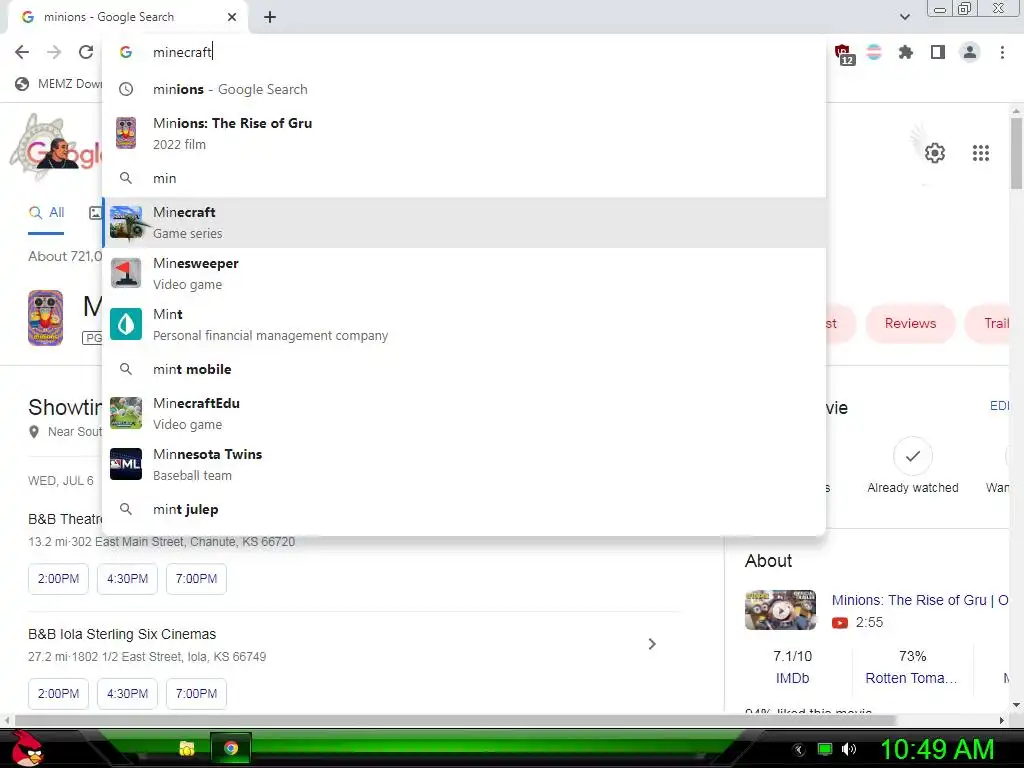Select the 2:00PM showtime at B&B Theatres Chanute
This screenshot has width=1024, height=768.
coord(58,579)
